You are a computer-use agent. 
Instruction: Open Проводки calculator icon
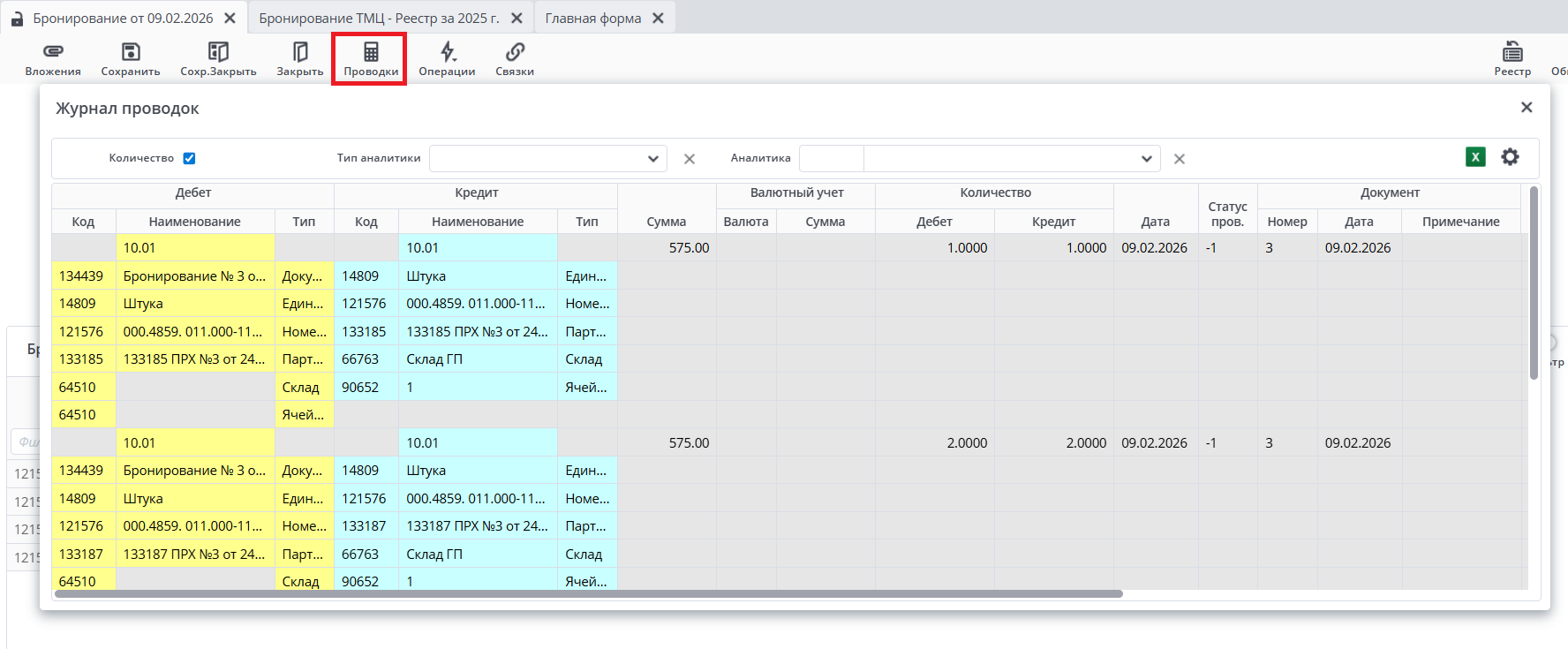tap(371, 52)
